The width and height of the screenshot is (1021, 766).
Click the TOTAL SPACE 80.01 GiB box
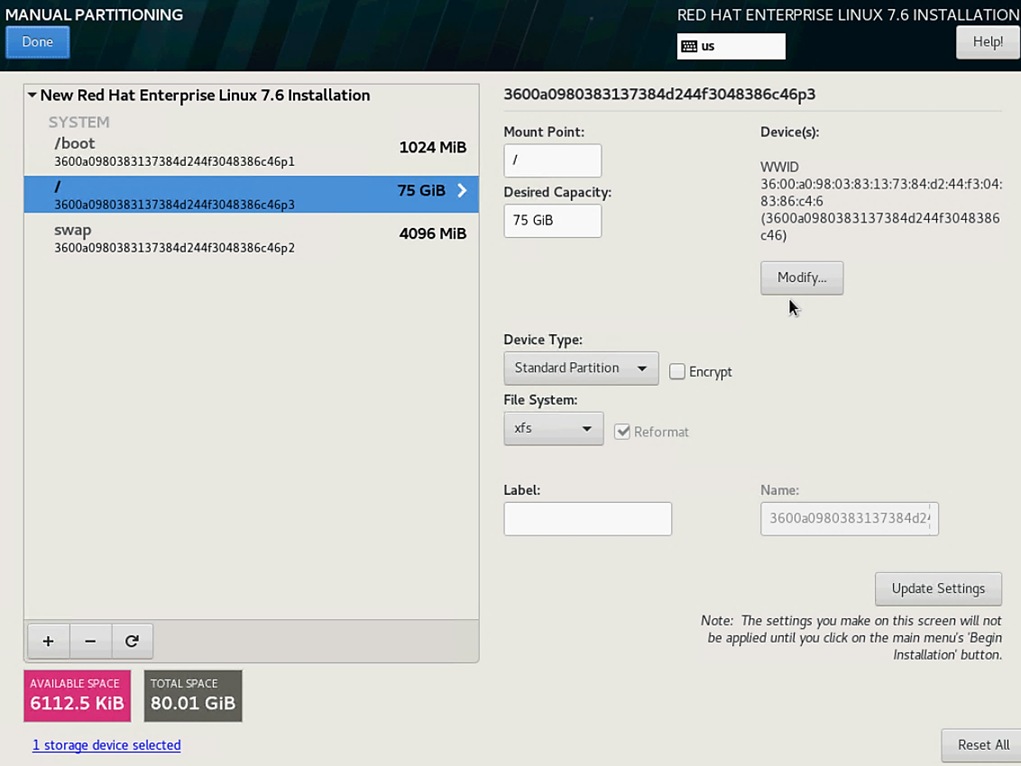[193, 696]
